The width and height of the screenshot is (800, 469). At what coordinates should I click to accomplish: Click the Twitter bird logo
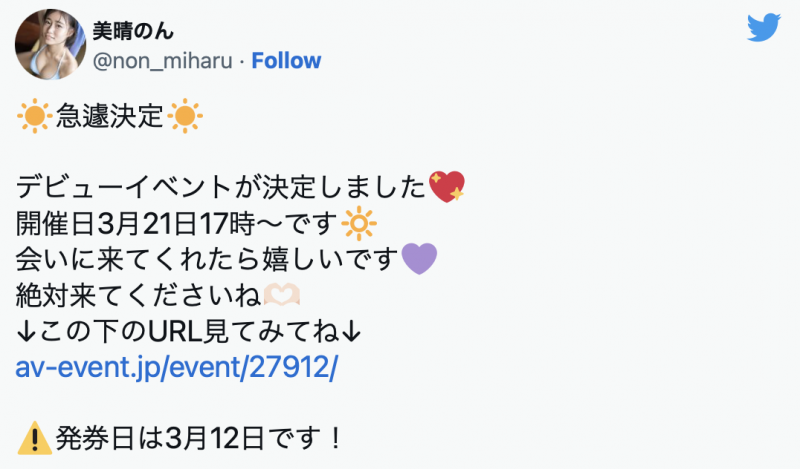click(x=764, y=28)
